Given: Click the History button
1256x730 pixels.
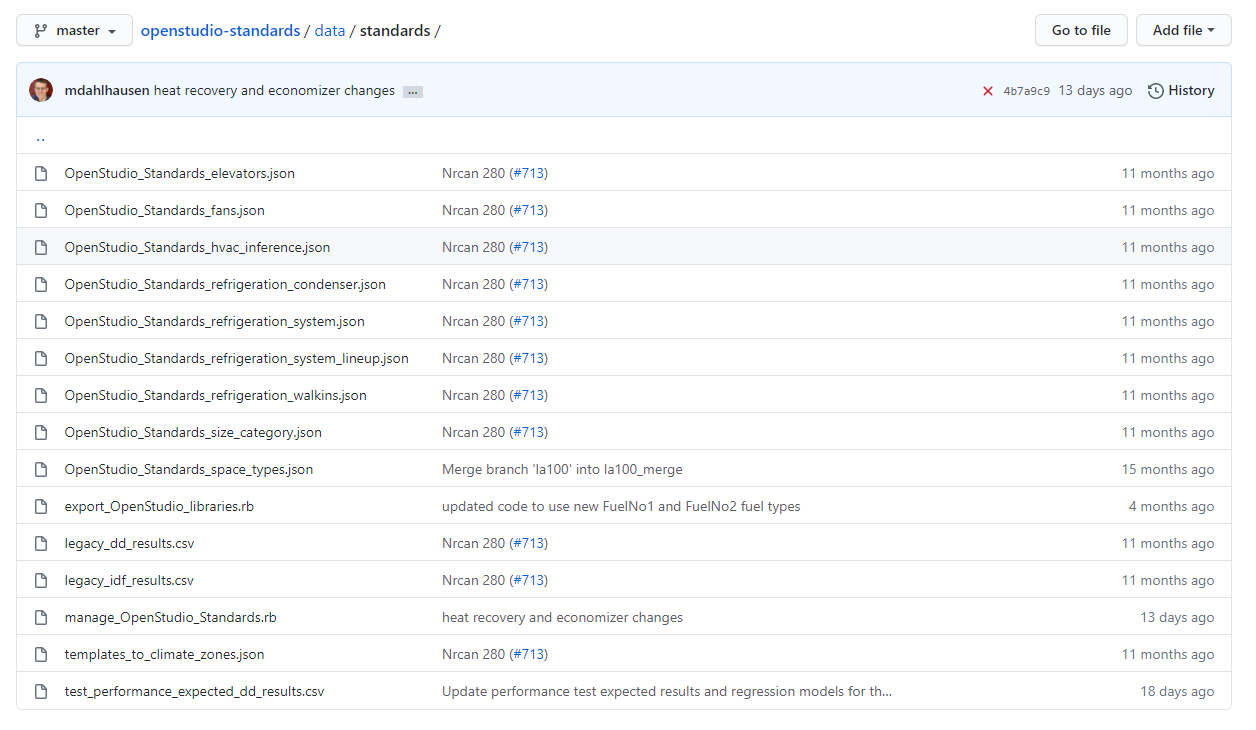Looking at the screenshot, I should click(x=1181, y=90).
